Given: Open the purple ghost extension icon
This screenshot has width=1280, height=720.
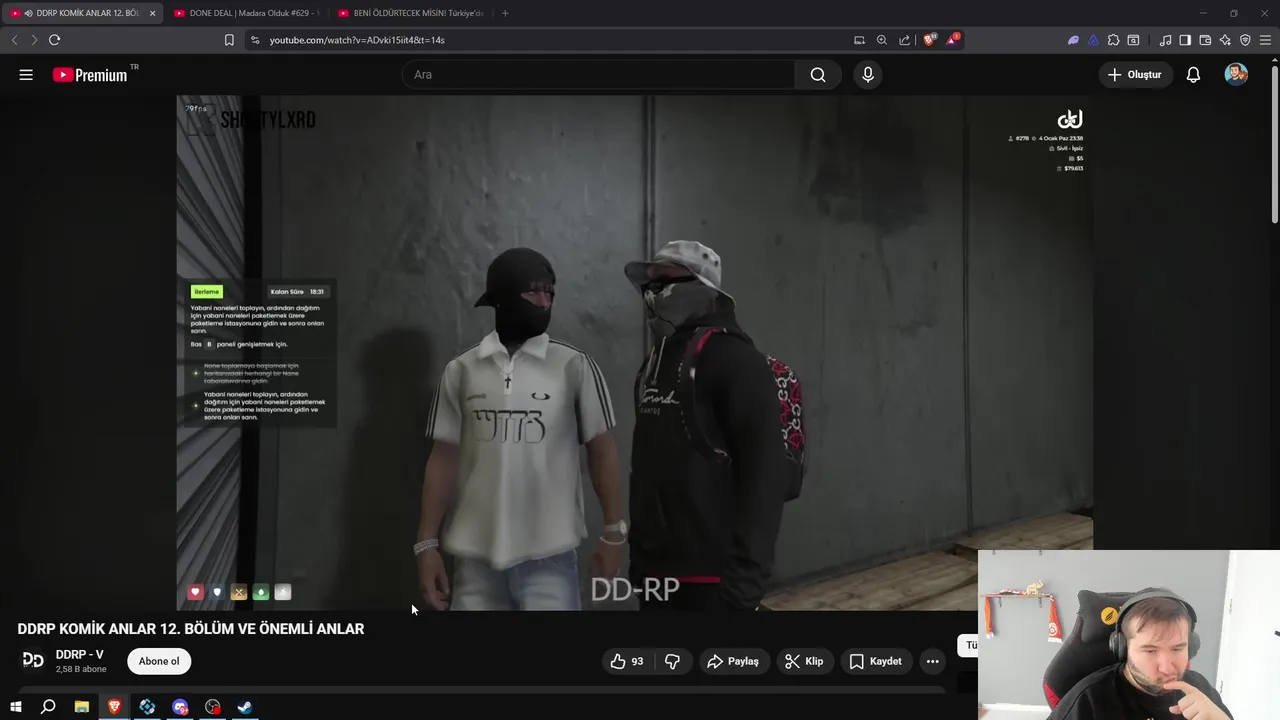Looking at the screenshot, I should click(x=1073, y=40).
